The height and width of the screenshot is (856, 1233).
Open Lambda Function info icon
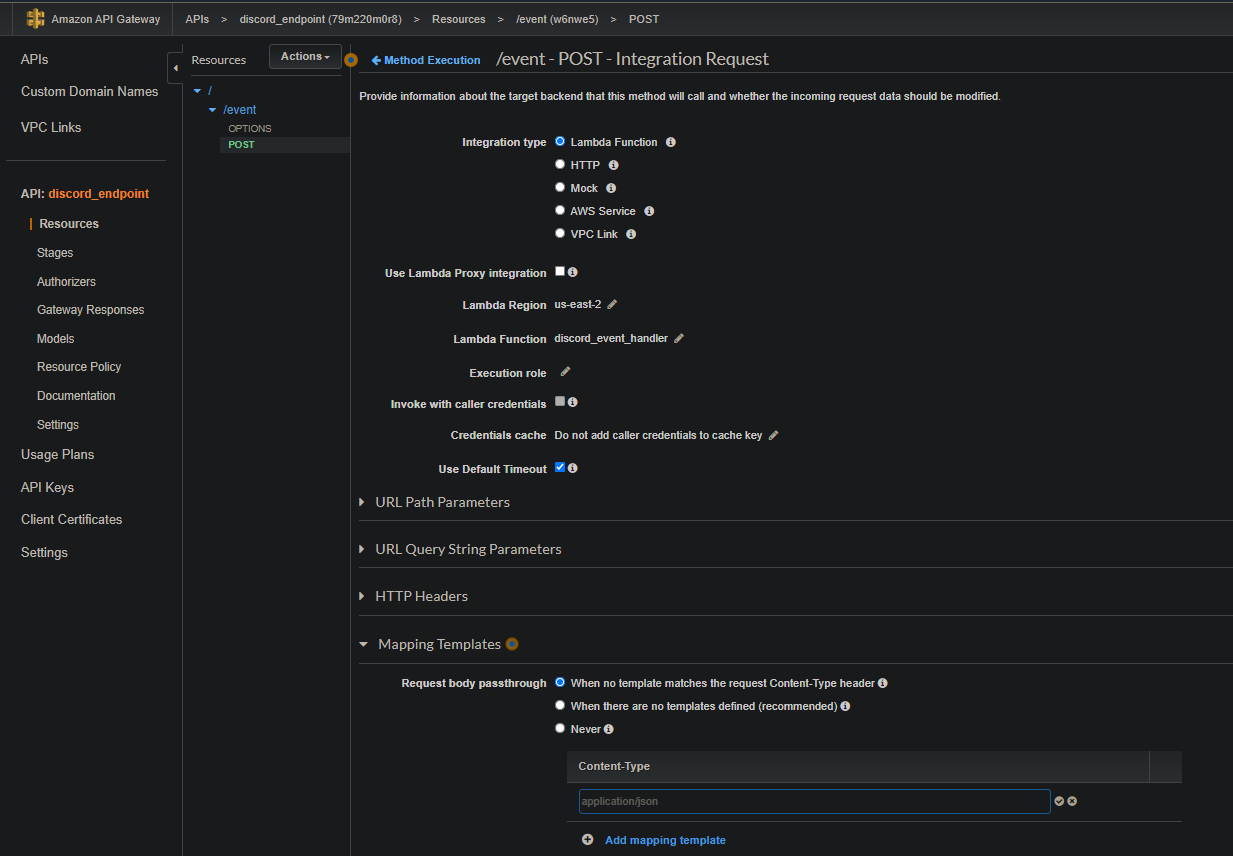(671, 142)
